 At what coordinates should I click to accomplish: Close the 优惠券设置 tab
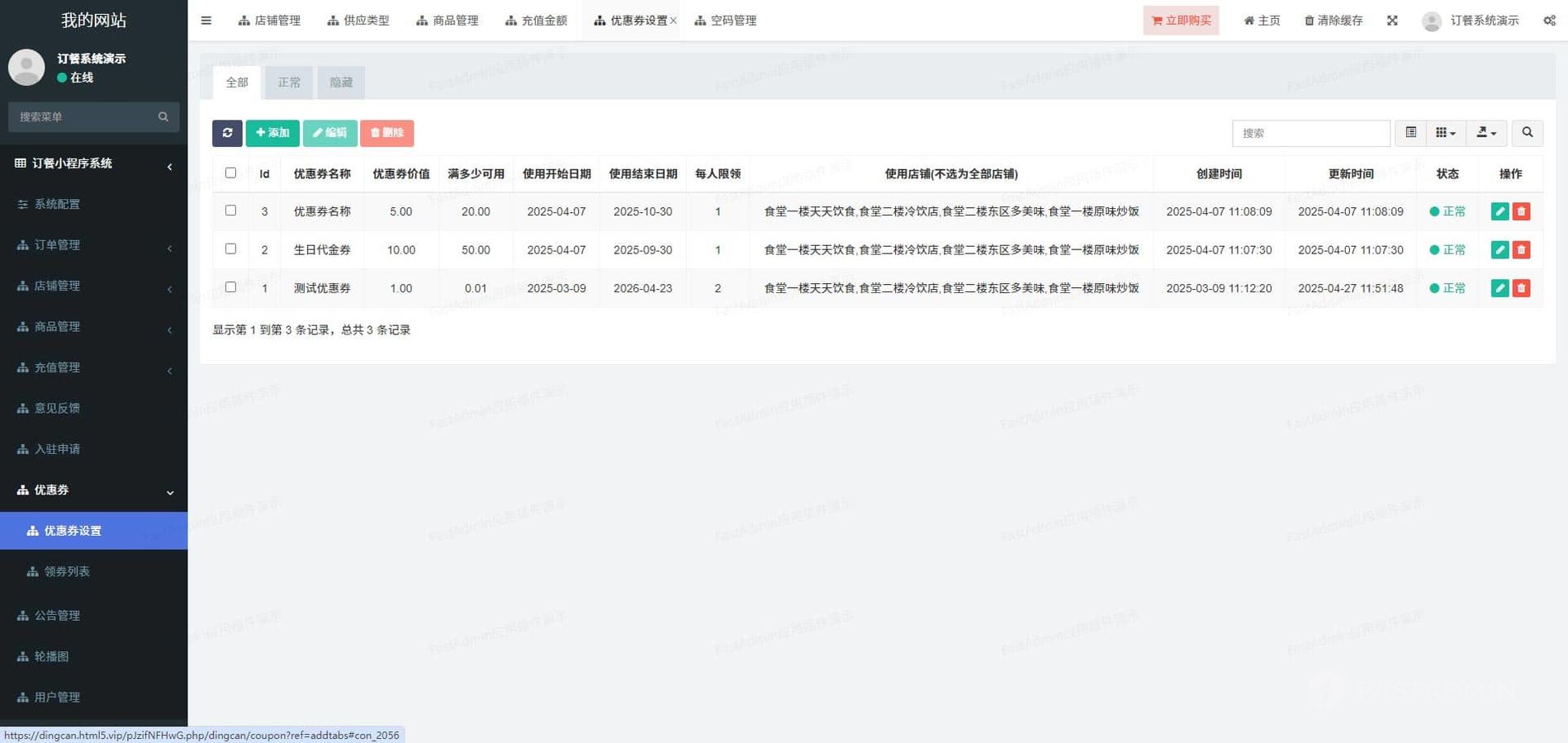673,21
